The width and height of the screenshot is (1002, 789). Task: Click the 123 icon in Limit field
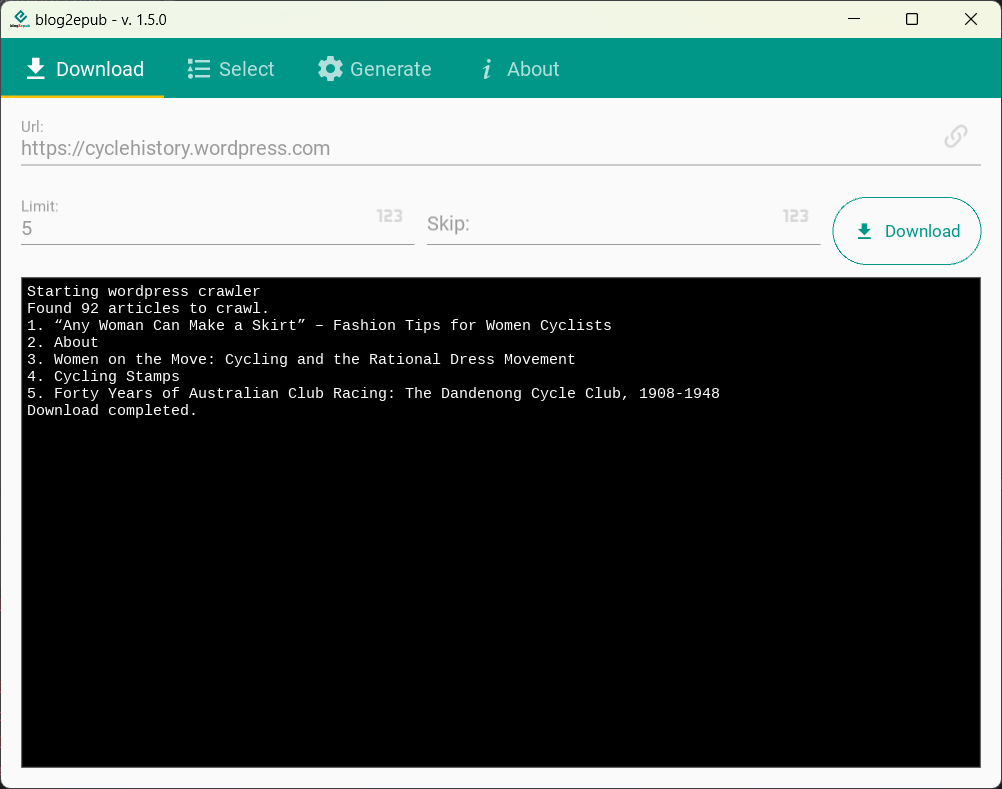(389, 216)
